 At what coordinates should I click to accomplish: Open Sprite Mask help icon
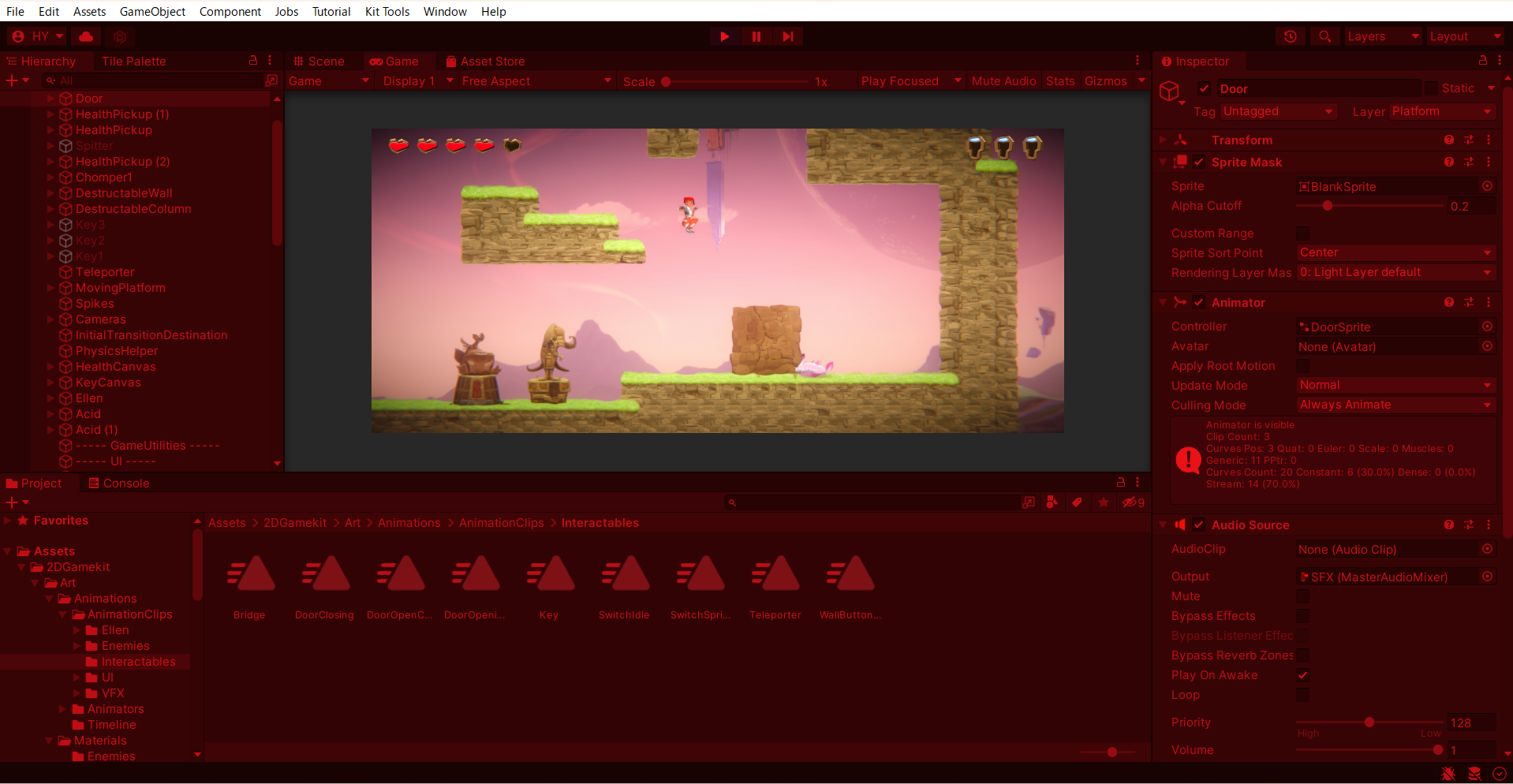pyautogui.click(x=1449, y=162)
